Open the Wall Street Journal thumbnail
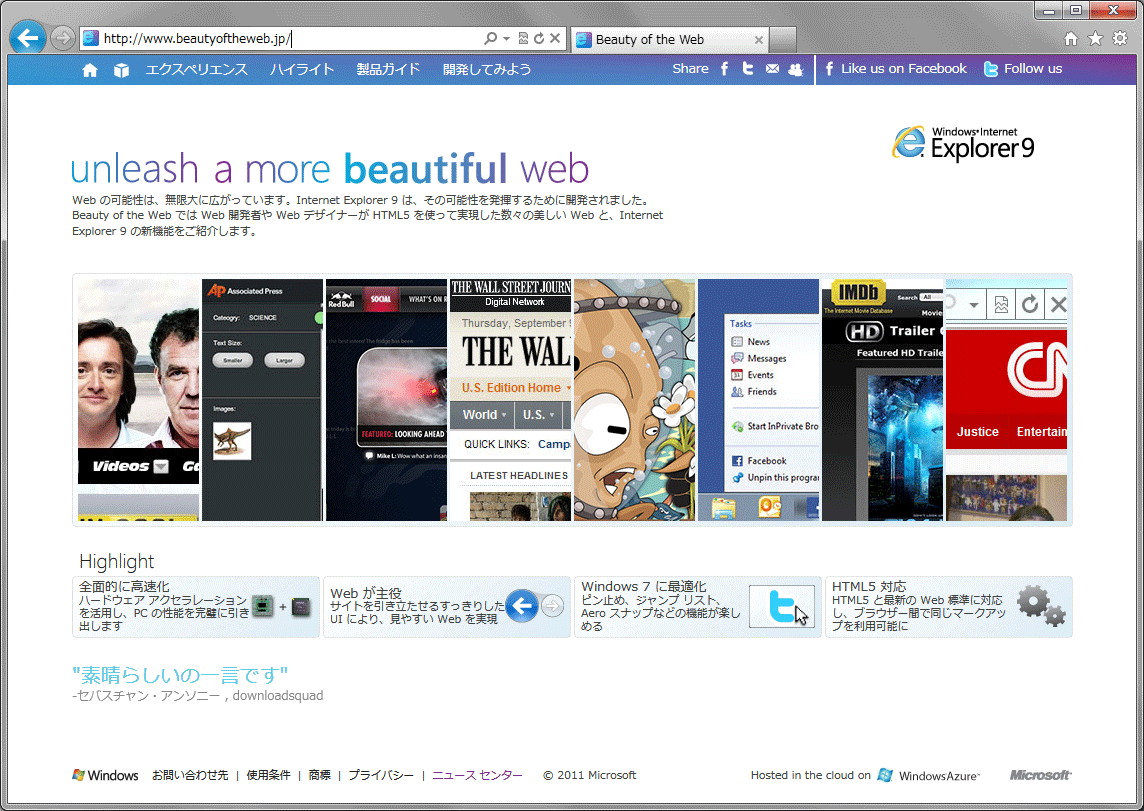The width and height of the screenshot is (1144, 811). point(511,400)
